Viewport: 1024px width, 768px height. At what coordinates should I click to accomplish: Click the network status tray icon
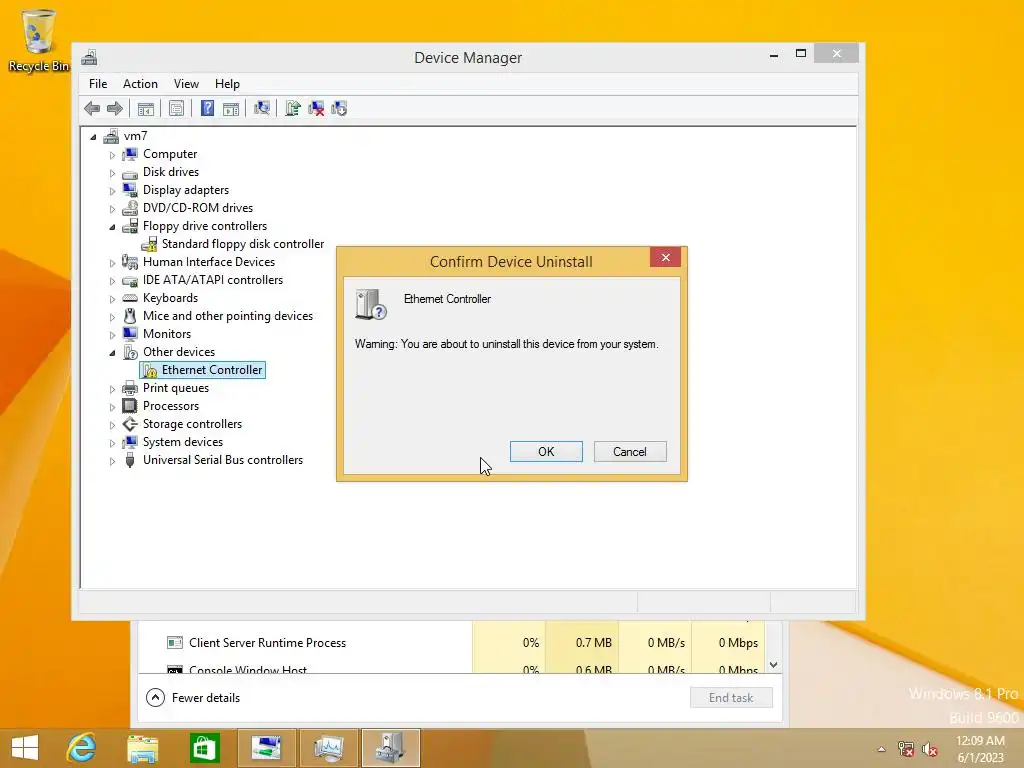tap(906, 749)
